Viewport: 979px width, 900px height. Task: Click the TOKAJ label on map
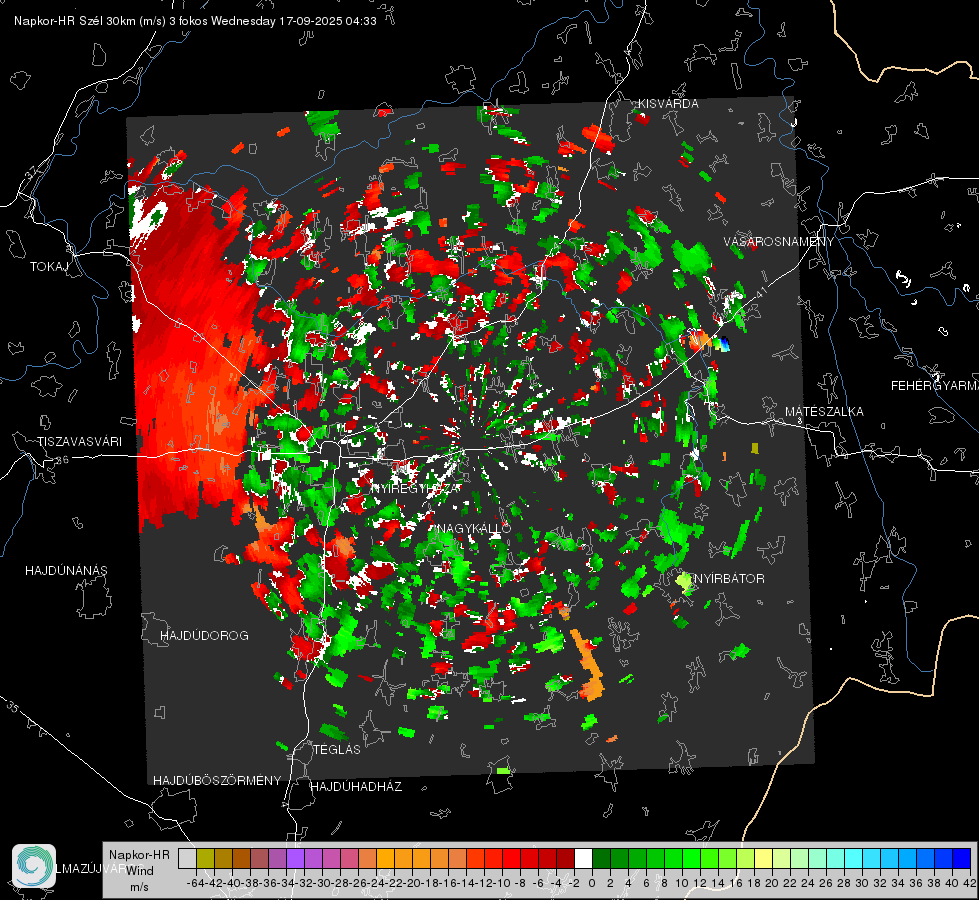[49, 267]
